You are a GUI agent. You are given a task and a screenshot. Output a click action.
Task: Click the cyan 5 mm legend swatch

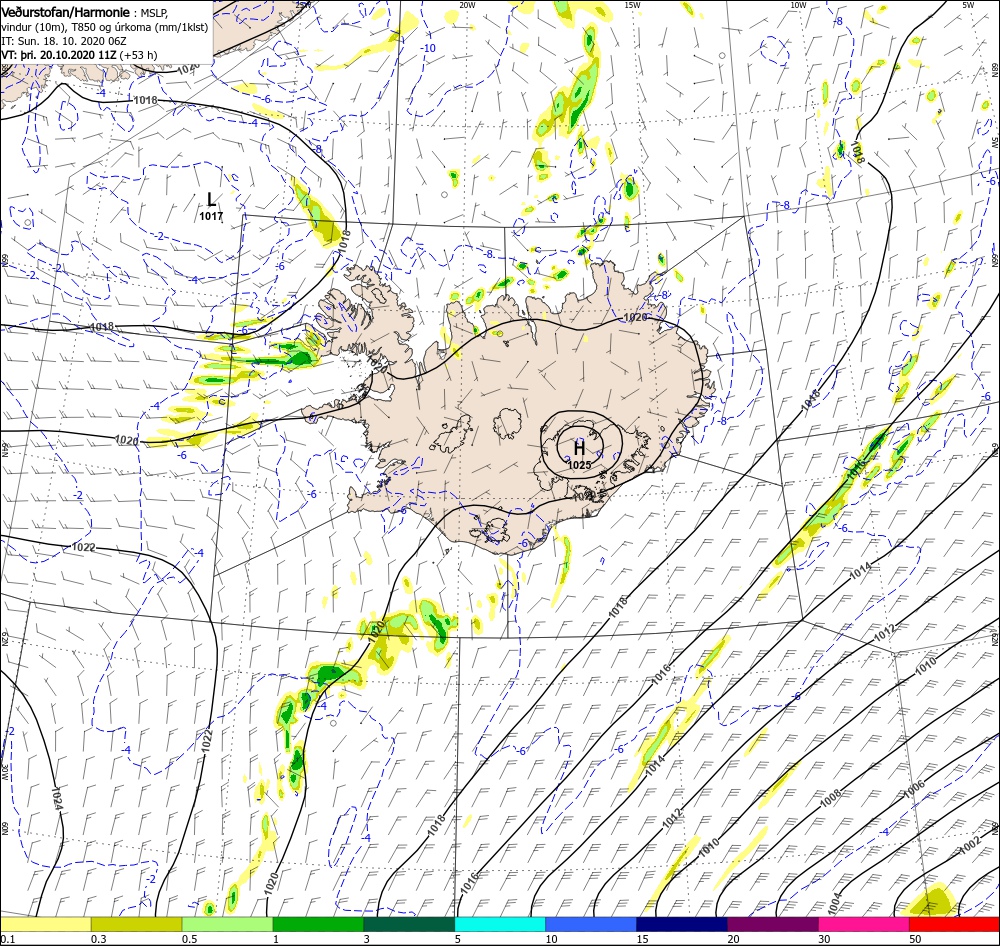pyautogui.click(x=500, y=924)
